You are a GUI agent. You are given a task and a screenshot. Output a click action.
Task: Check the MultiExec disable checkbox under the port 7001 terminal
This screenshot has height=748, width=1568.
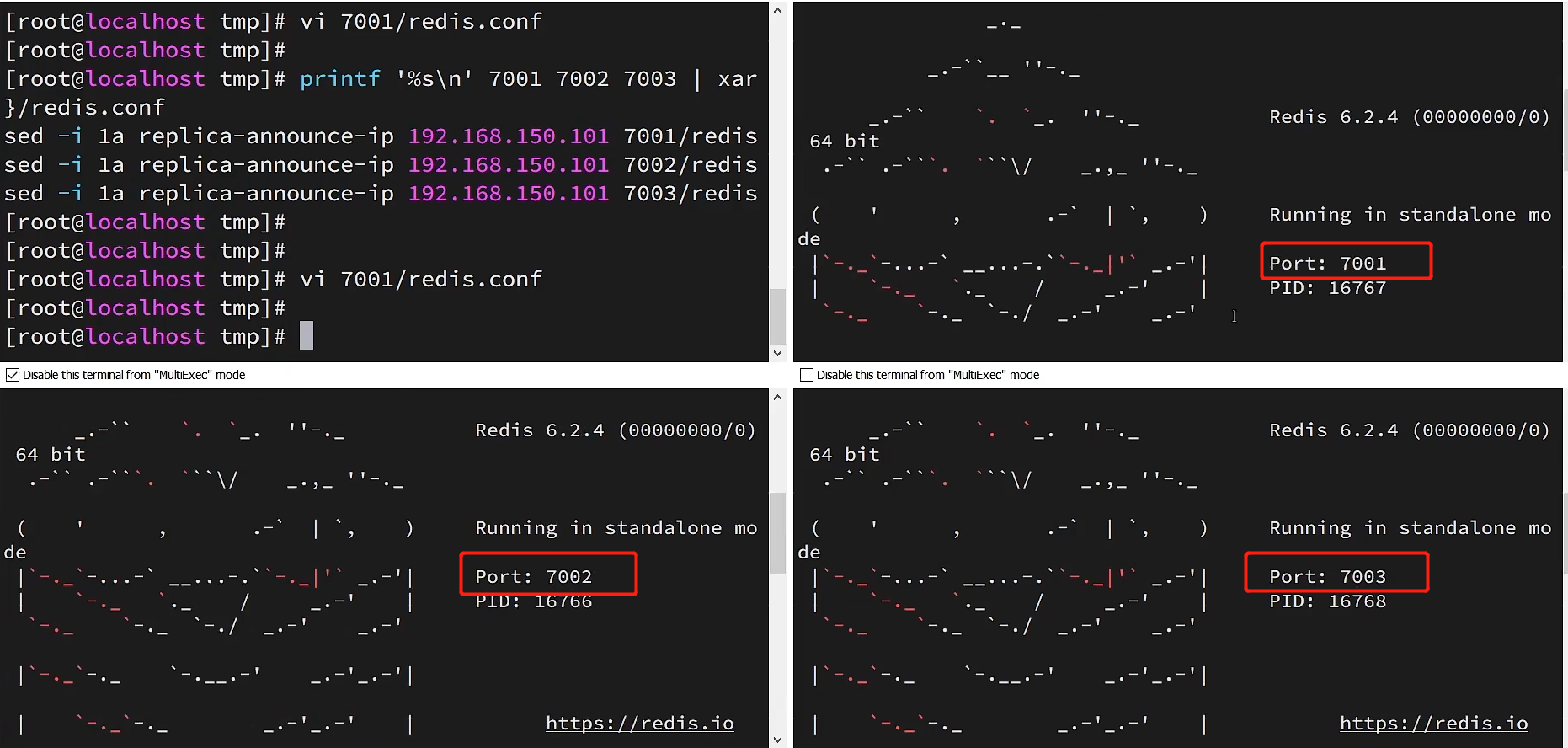pos(807,375)
